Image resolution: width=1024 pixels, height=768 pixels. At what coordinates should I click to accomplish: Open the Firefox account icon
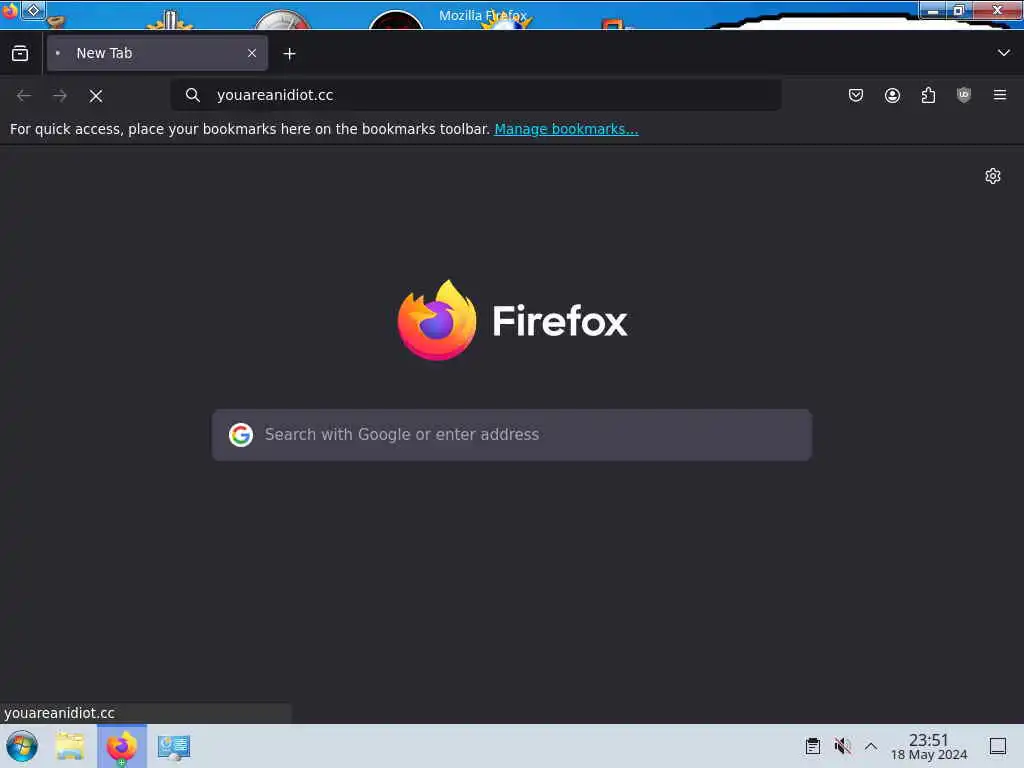(892, 95)
